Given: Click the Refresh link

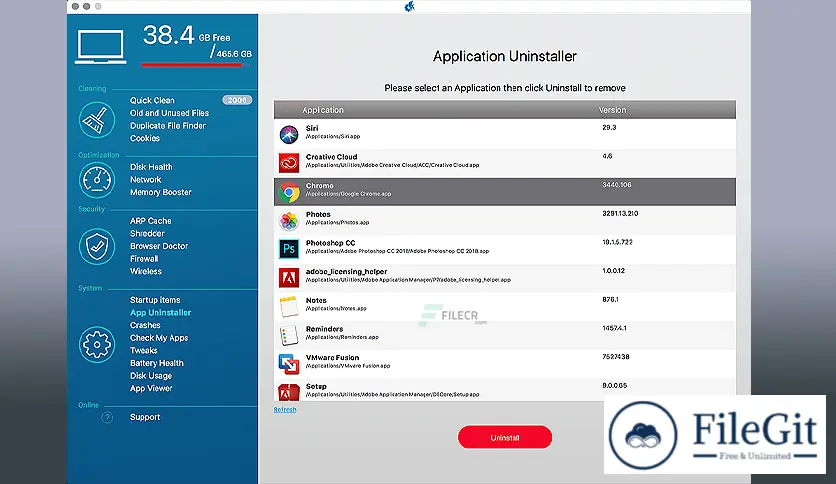Looking at the screenshot, I should 285,409.
